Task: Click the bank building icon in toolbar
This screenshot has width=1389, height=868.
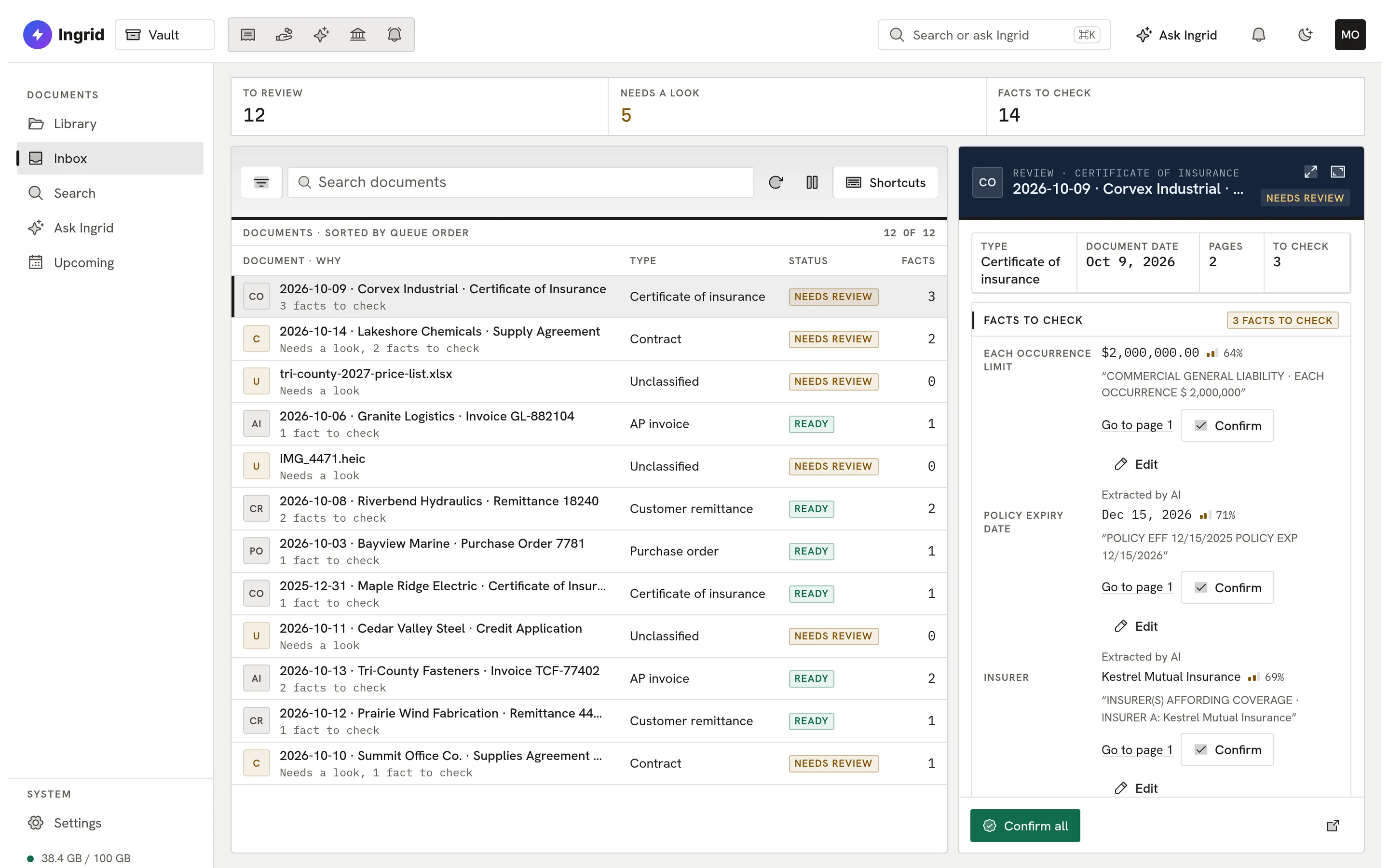Action: point(357,35)
